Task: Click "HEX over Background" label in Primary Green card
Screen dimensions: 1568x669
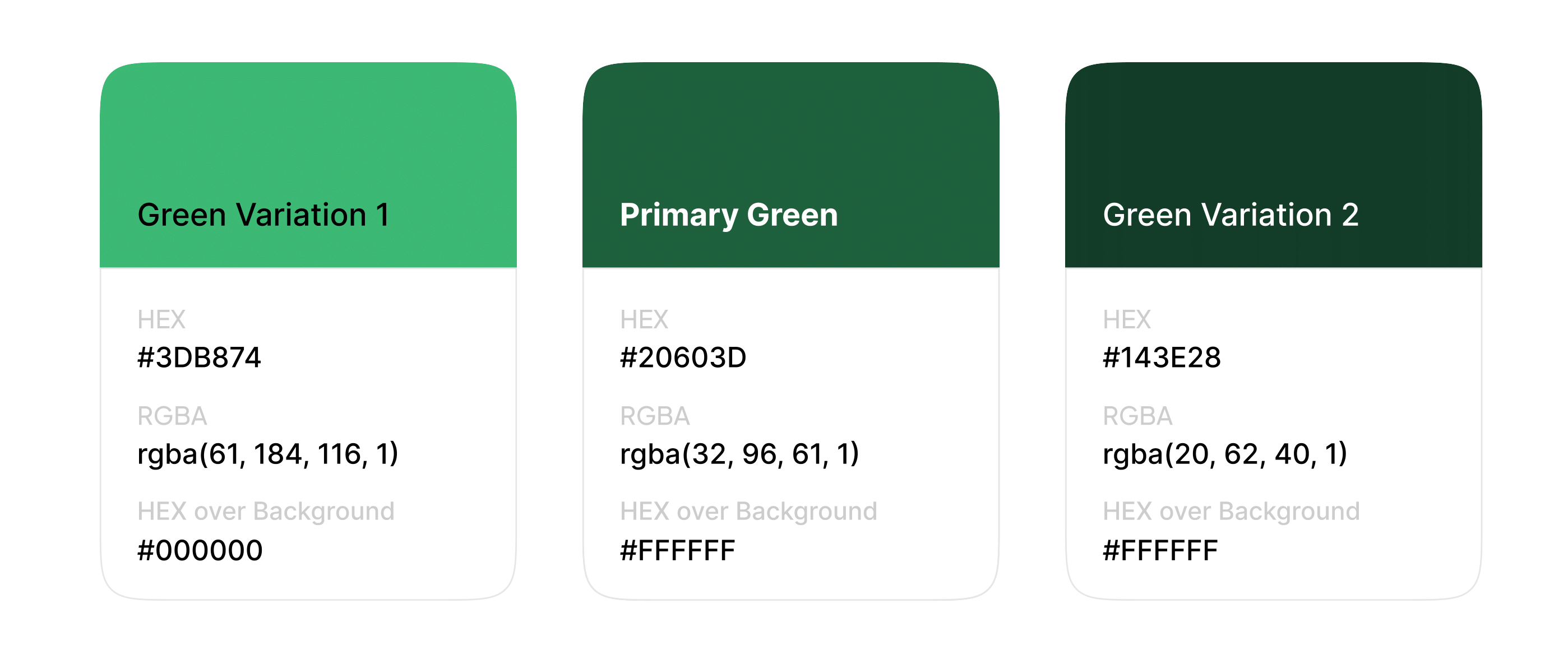Action: (748, 512)
